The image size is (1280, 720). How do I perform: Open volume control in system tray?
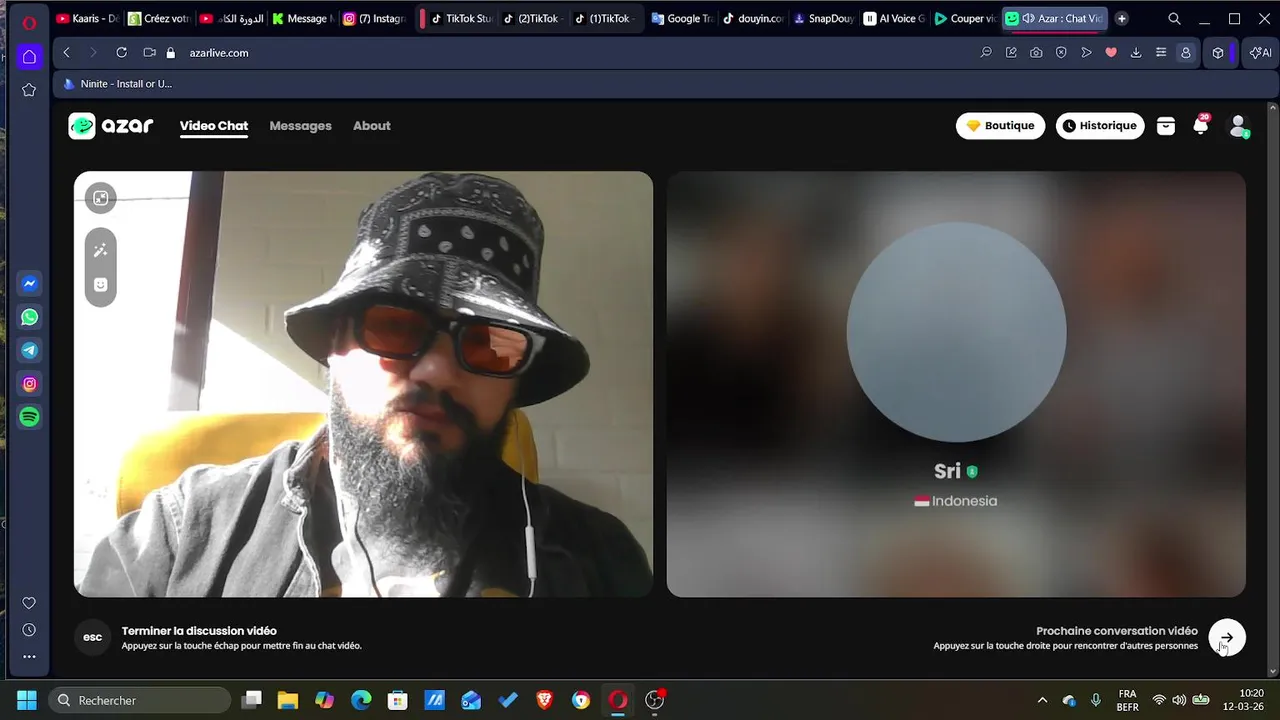[x=1179, y=700]
